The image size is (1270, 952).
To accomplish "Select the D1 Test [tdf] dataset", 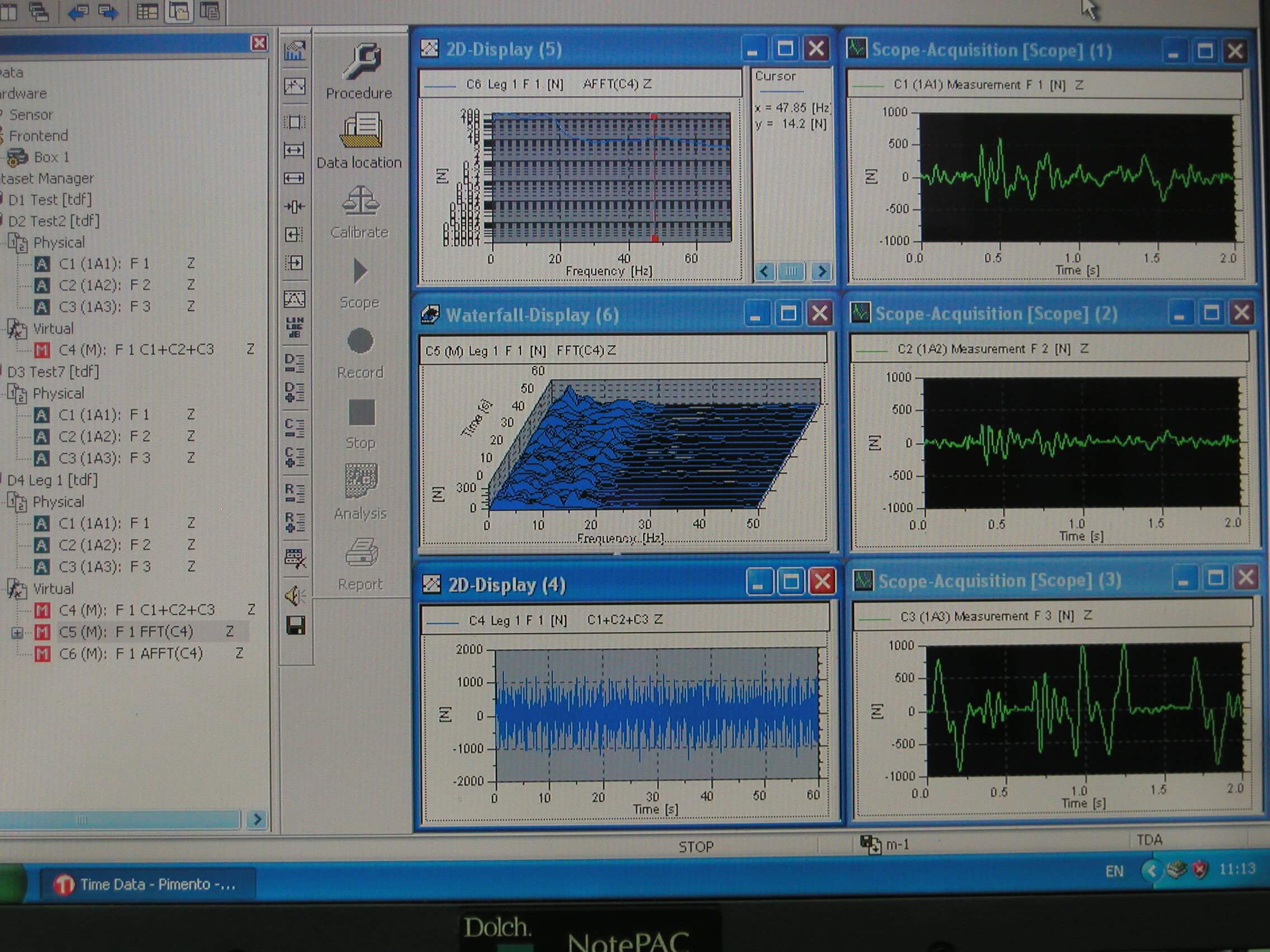I will (49, 199).
